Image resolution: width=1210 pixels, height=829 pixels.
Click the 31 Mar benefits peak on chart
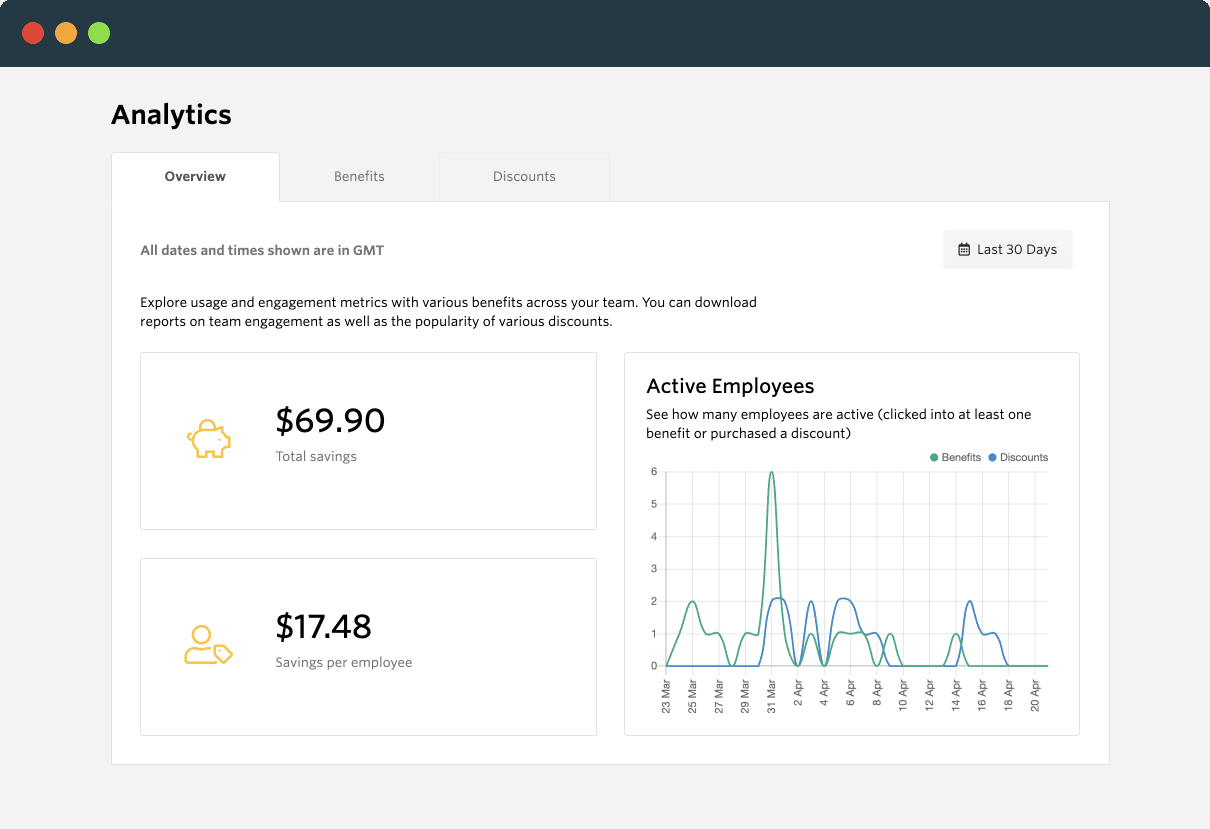[771, 472]
